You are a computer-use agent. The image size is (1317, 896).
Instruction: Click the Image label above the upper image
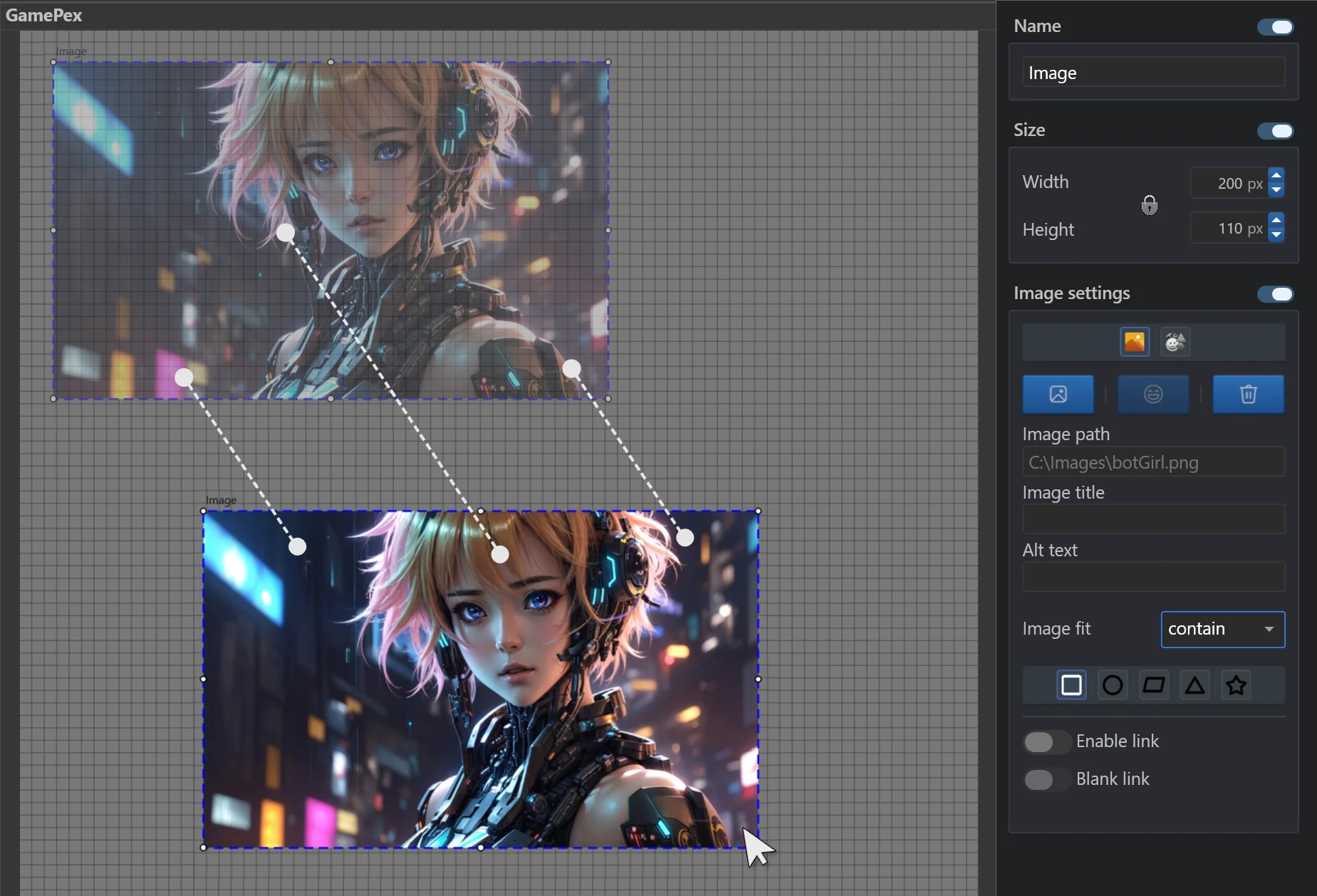coord(71,51)
